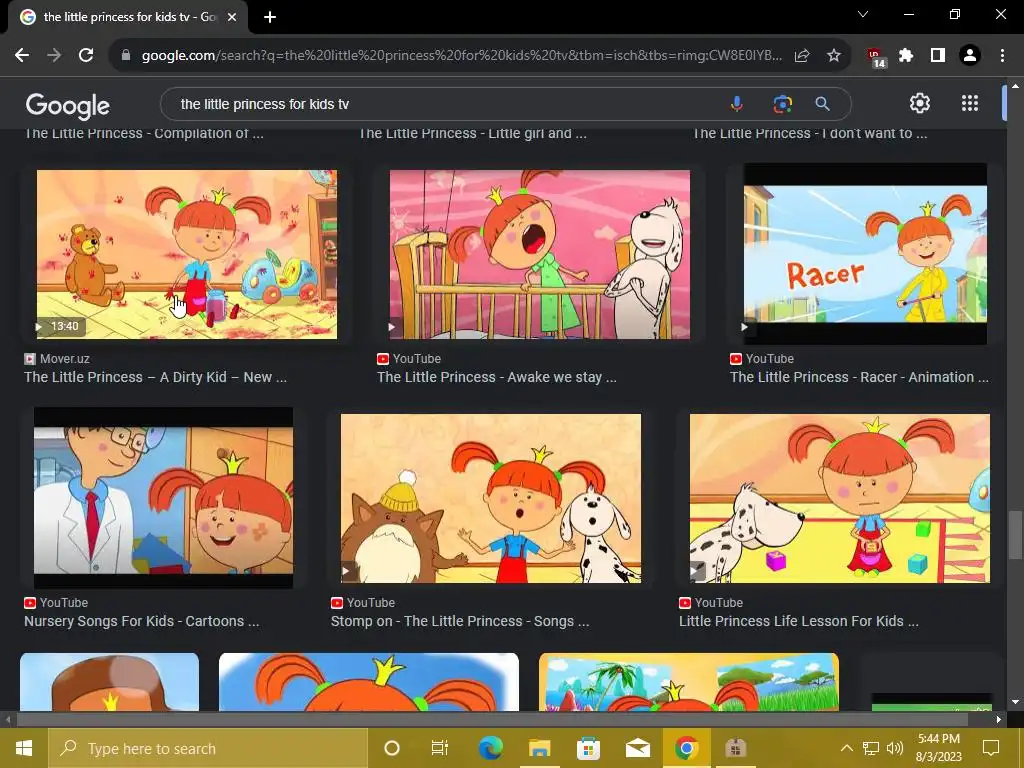Screen dimensions: 1024x768
Task: Click the Google logo
Action: (x=67, y=105)
